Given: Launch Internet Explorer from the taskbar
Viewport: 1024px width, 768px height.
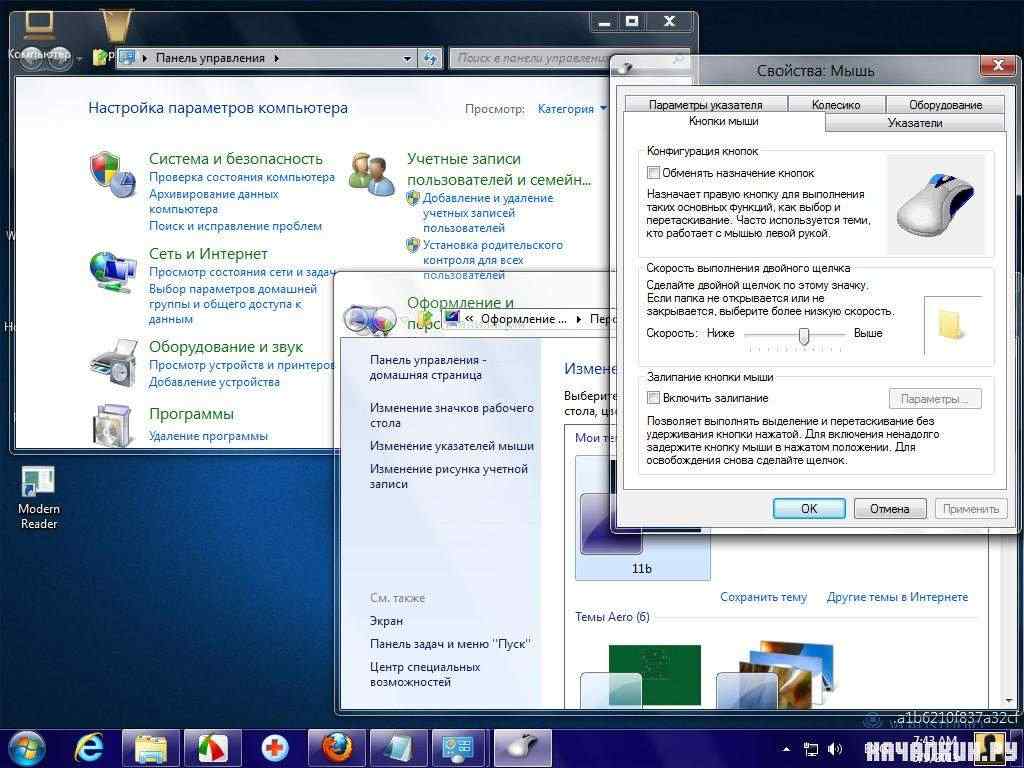Looking at the screenshot, I should [89, 748].
